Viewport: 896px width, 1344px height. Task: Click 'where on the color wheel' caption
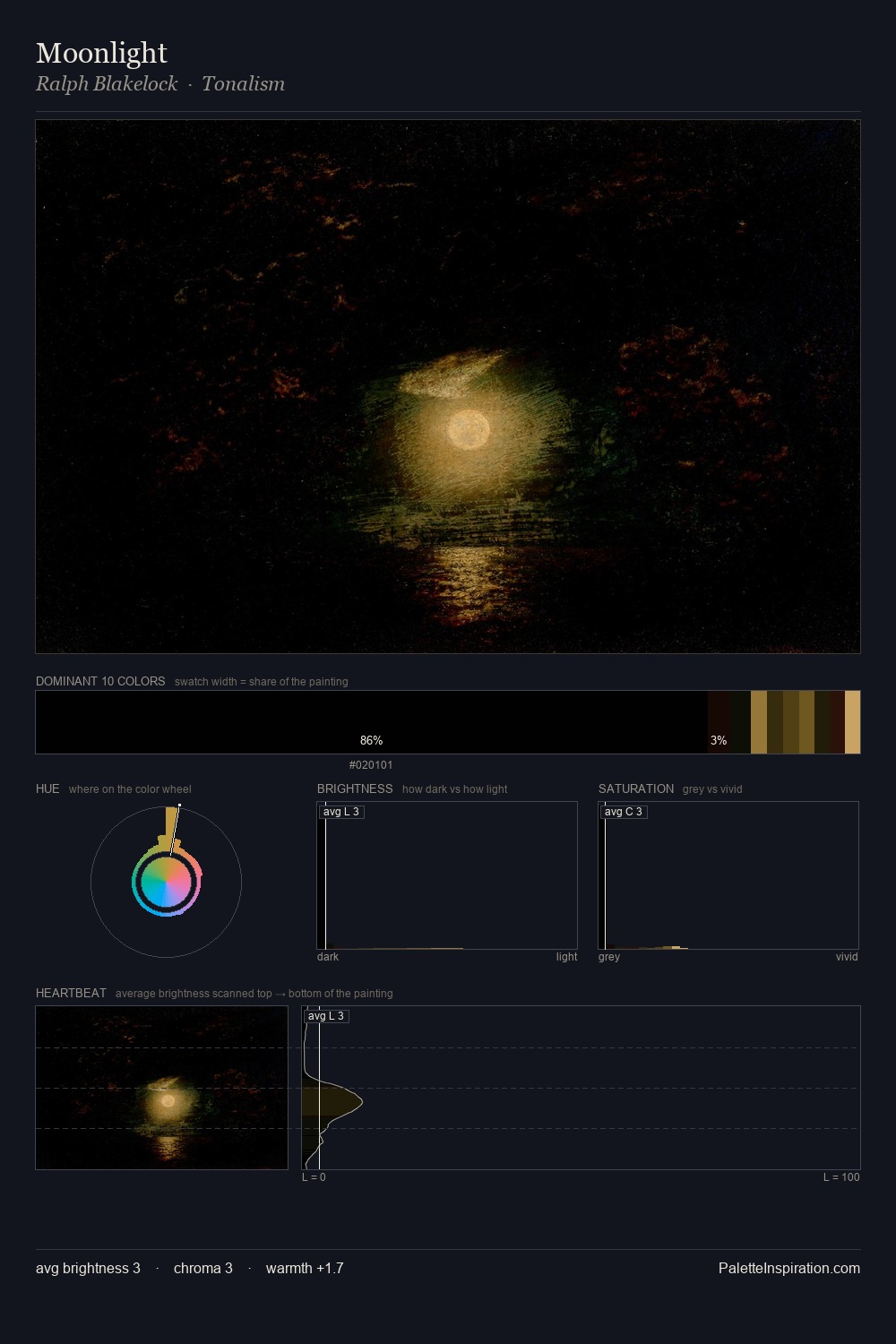(x=130, y=789)
